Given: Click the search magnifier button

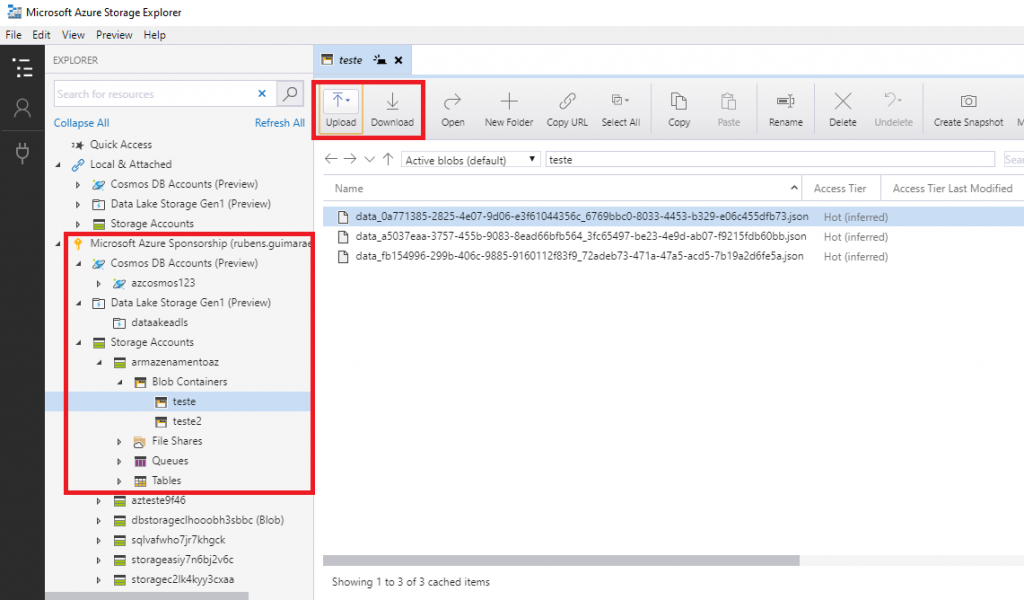Looking at the screenshot, I should pyautogui.click(x=289, y=94).
